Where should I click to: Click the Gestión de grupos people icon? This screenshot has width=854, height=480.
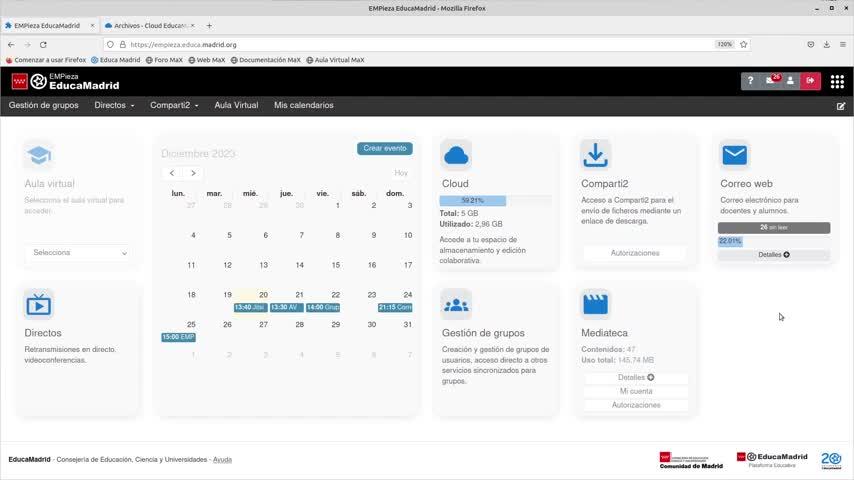click(456, 305)
